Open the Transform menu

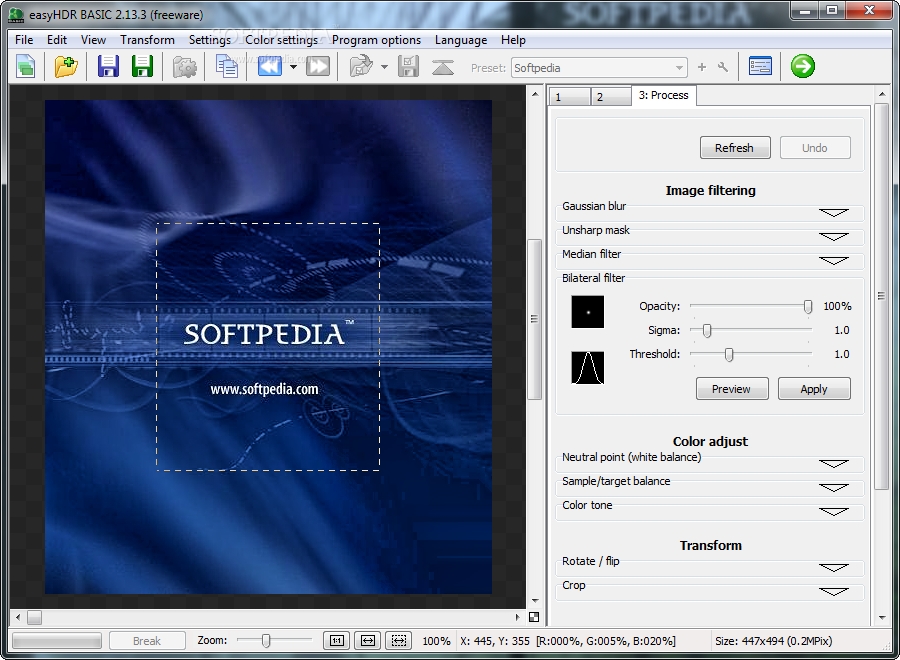click(x=148, y=40)
